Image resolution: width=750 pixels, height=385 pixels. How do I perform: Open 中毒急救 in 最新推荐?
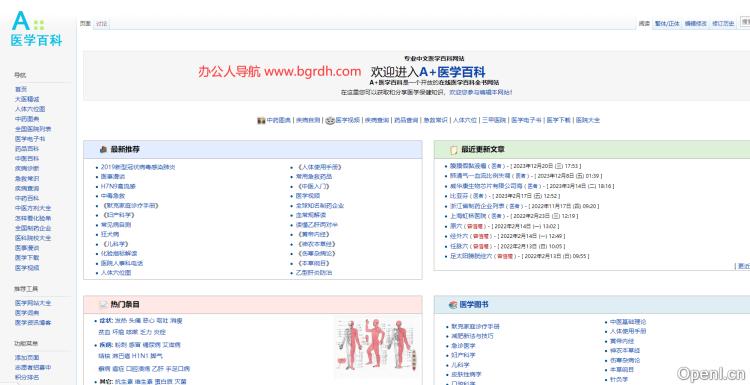coord(113,196)
